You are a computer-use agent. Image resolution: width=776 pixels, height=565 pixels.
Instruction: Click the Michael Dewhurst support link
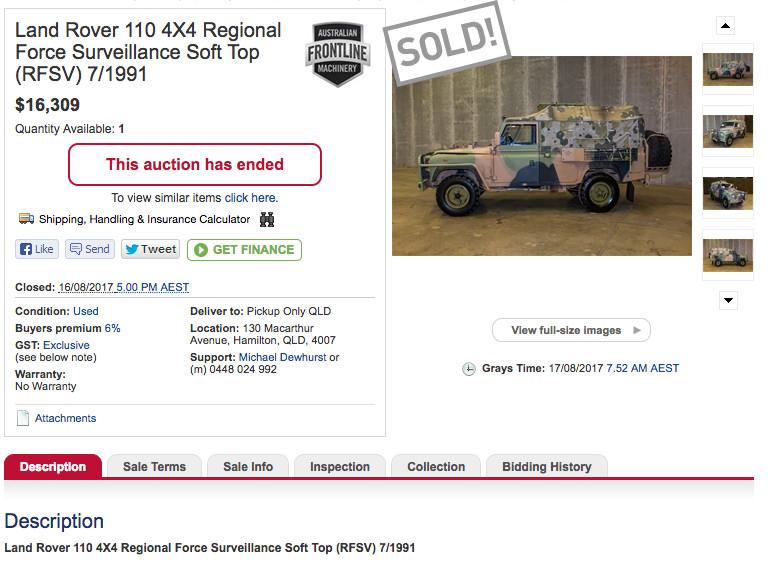282,358
